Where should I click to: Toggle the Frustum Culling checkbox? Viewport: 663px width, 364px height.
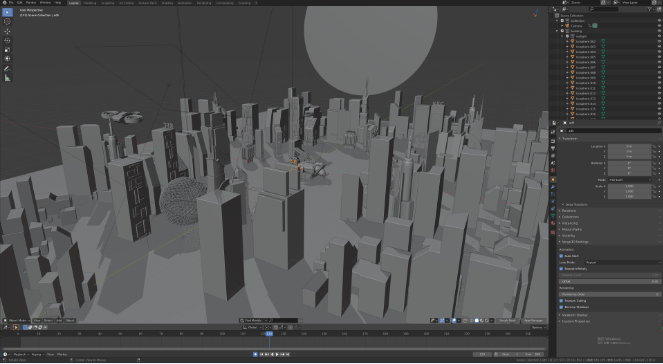pyautogui.click(x=561, y=301)
